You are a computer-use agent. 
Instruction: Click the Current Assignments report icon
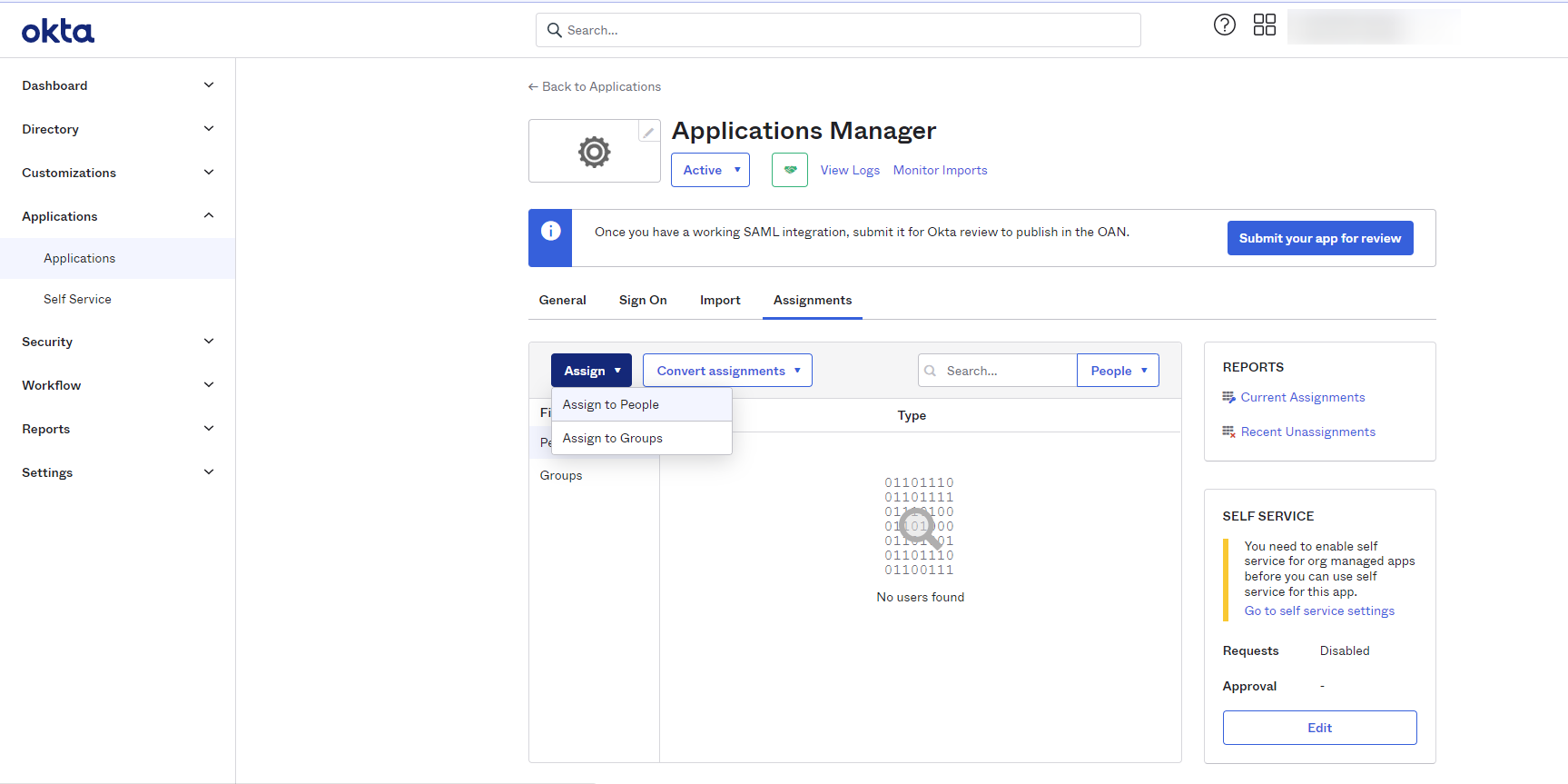1228,398
